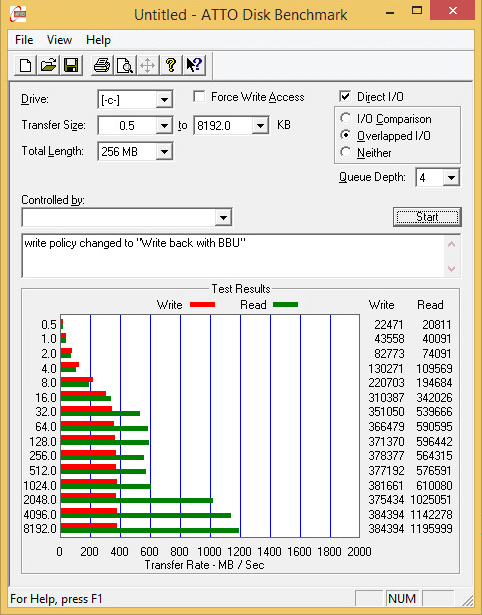Enable the Force Write Access checkbox

tap(199, 96)
